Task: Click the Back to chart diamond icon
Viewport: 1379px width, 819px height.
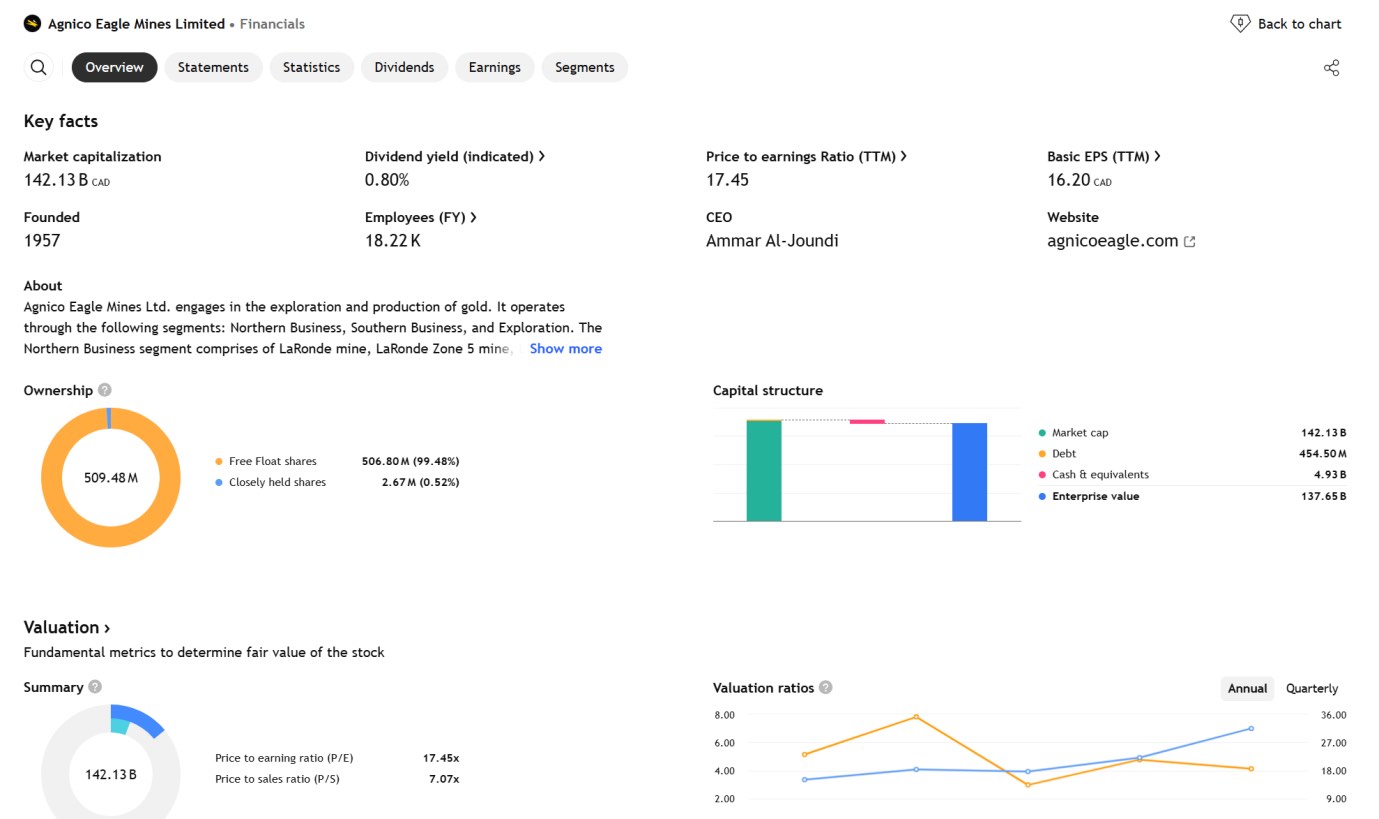Action: (1240, 23)
